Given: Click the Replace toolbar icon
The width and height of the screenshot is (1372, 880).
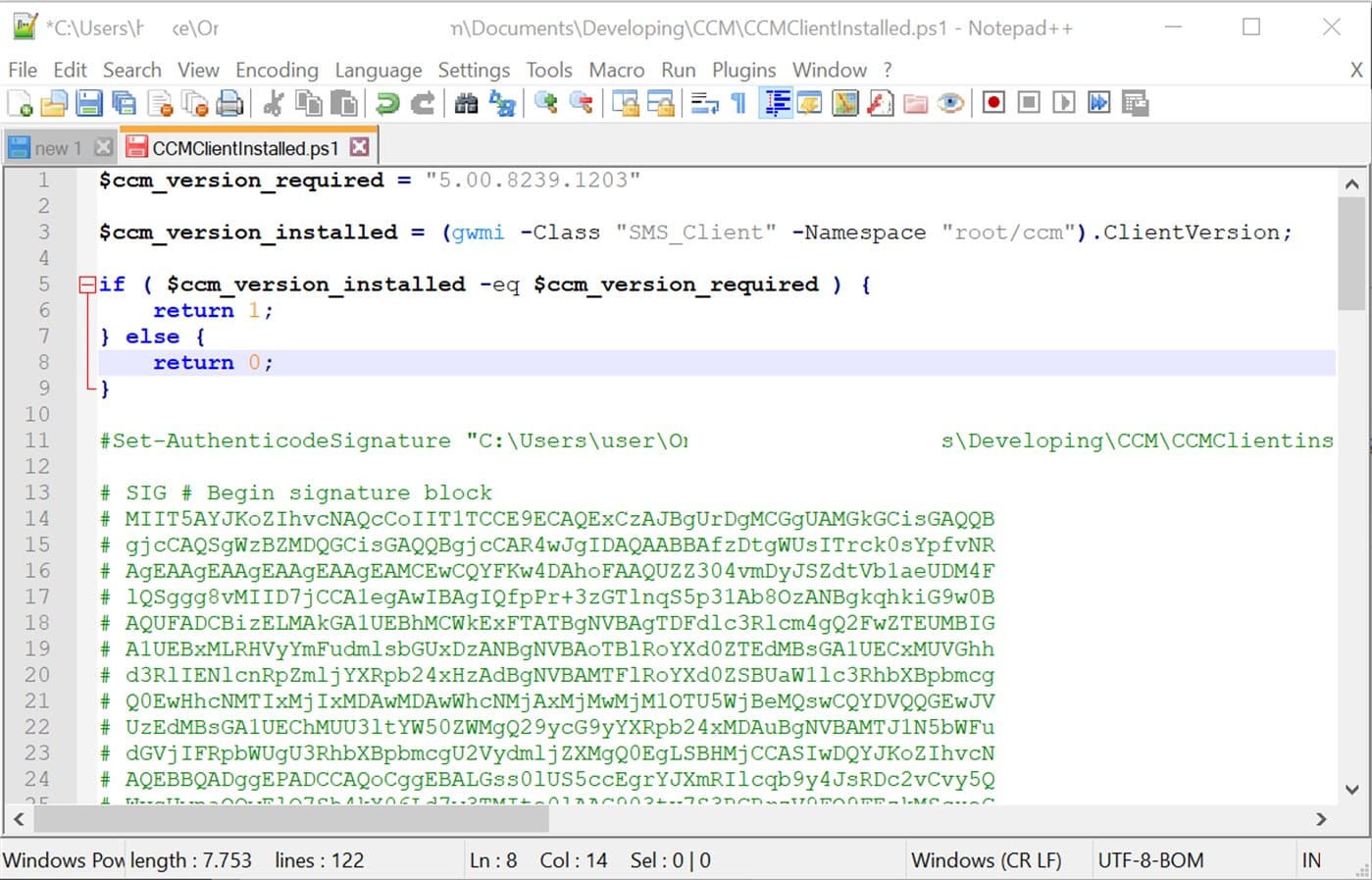Looking at the screenshot, I should tap(502, 103).
